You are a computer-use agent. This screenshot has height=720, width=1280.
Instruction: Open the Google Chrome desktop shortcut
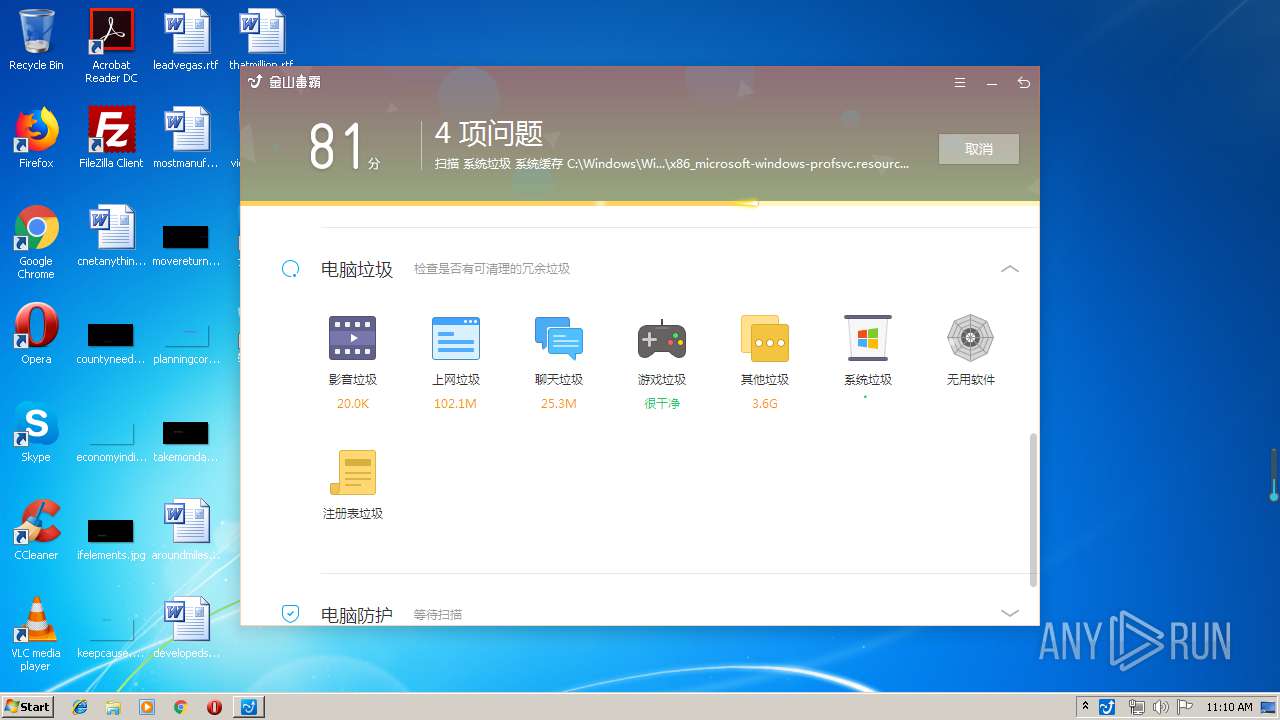coord(36,242)
